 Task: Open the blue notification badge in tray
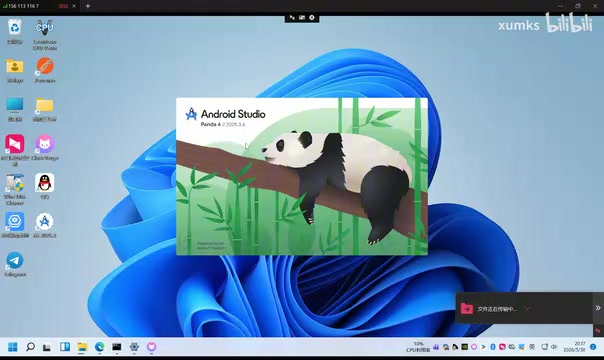click(x=593, y=347)
